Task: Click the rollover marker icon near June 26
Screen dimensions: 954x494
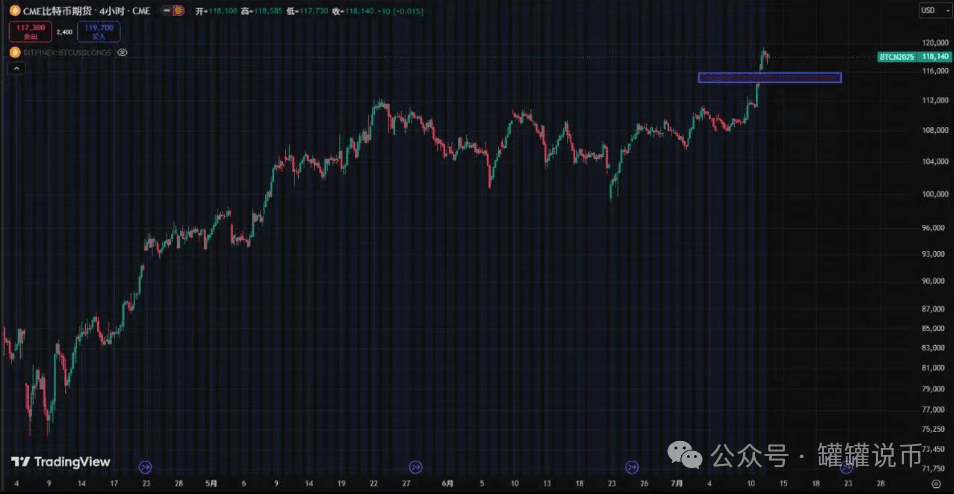Action: (x=632, y=467)
